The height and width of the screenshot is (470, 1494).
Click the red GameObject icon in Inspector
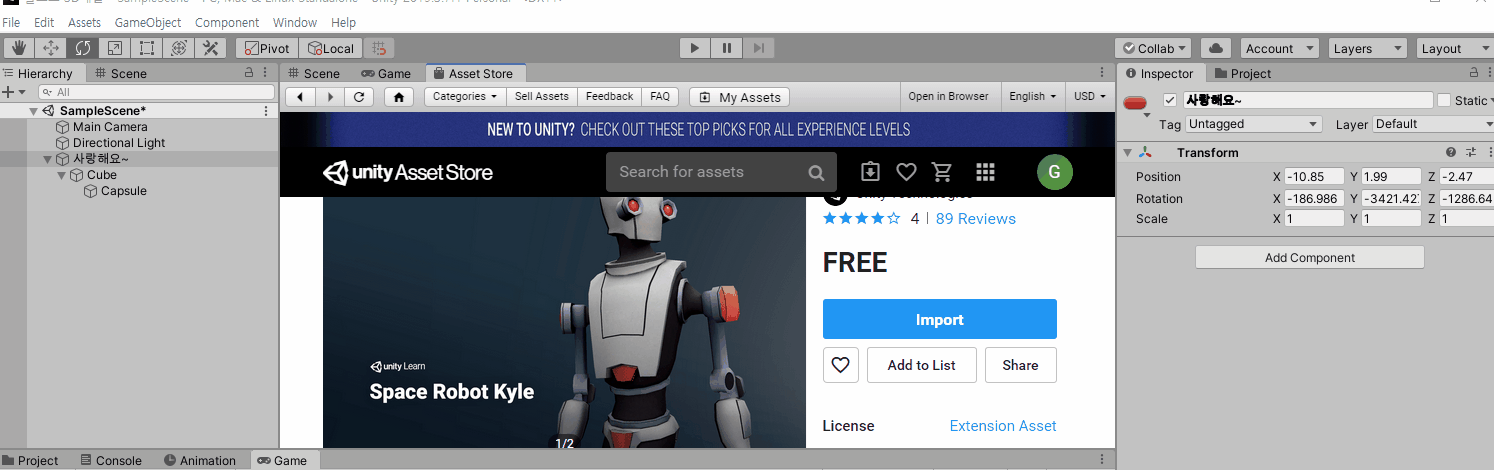[1135, 102]
